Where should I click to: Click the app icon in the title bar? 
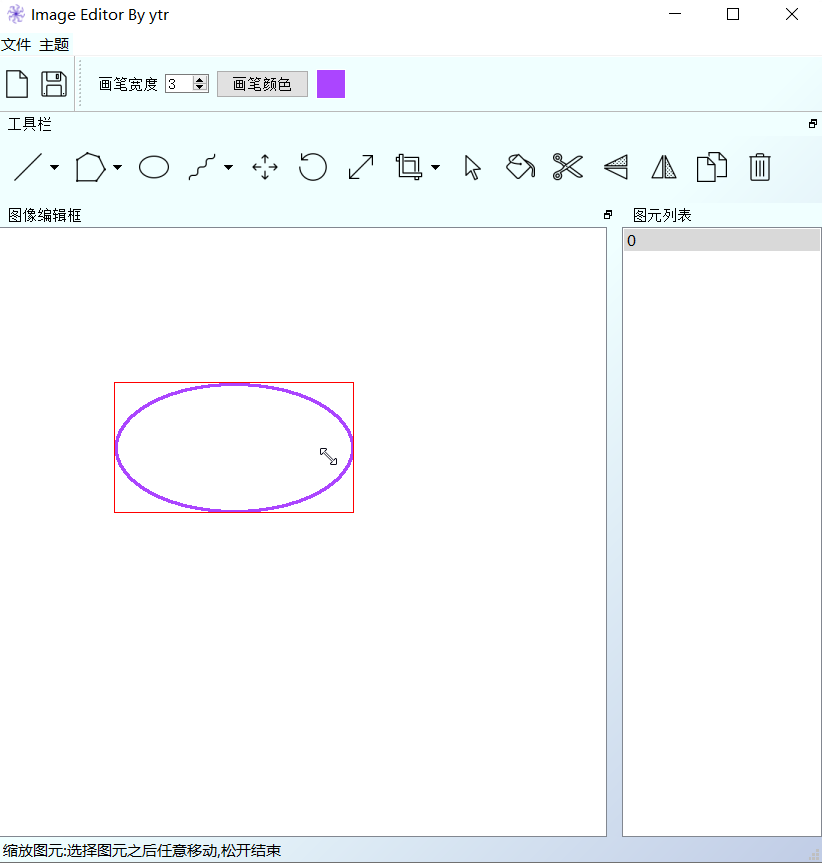[x=16, y=14]
